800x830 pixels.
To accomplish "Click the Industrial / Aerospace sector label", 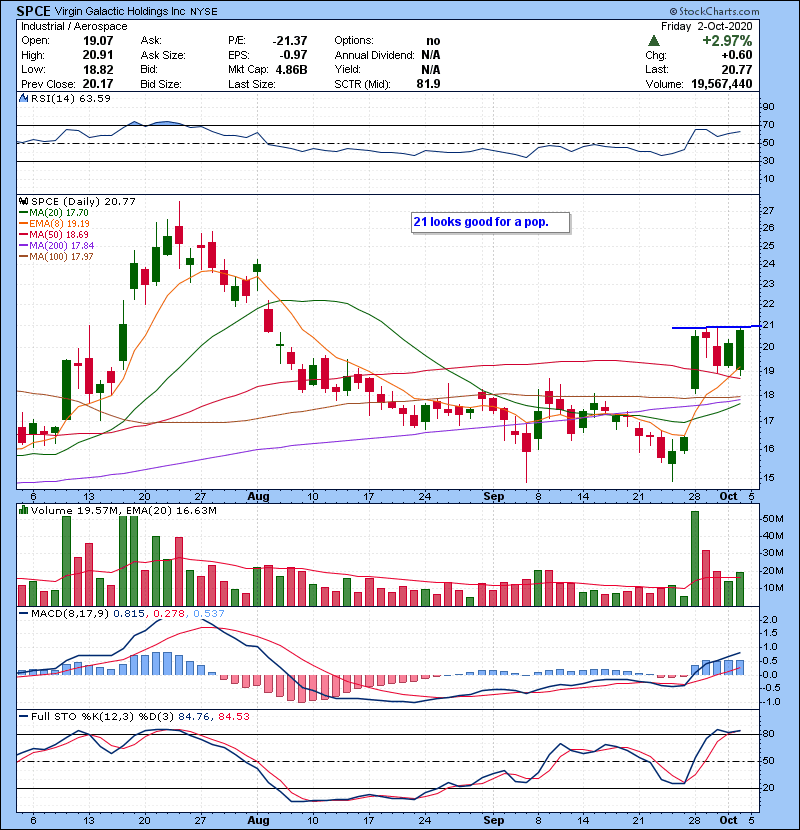I will (x=74, y=26).
